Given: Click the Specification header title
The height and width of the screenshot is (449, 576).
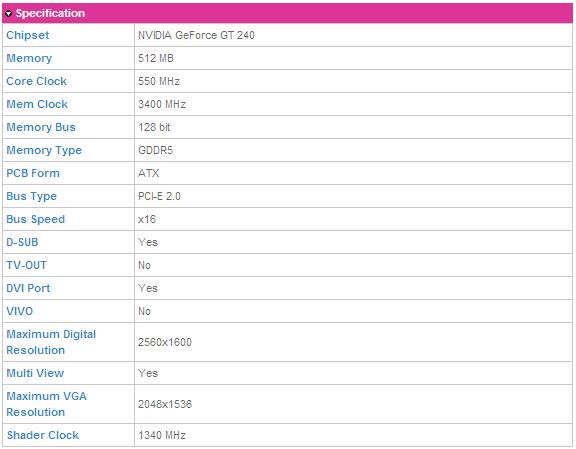Looking at the screenshot, I should point(50,13).
